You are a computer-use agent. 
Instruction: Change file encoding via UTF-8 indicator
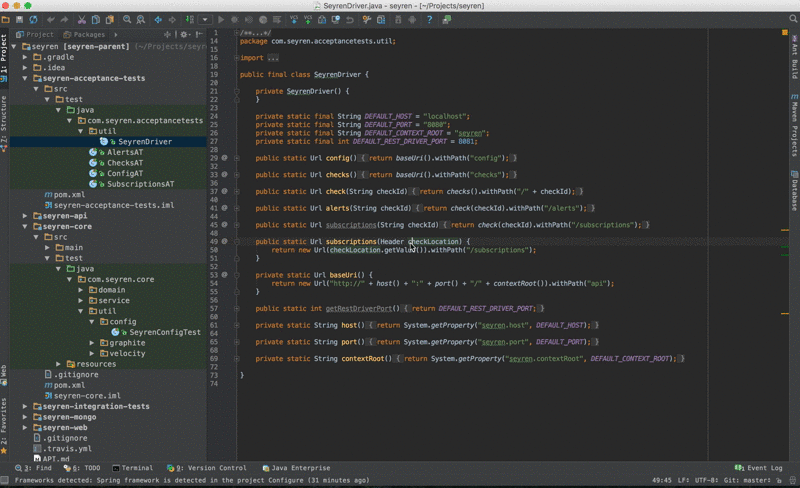pyautogui.click(x=705, y=480)
